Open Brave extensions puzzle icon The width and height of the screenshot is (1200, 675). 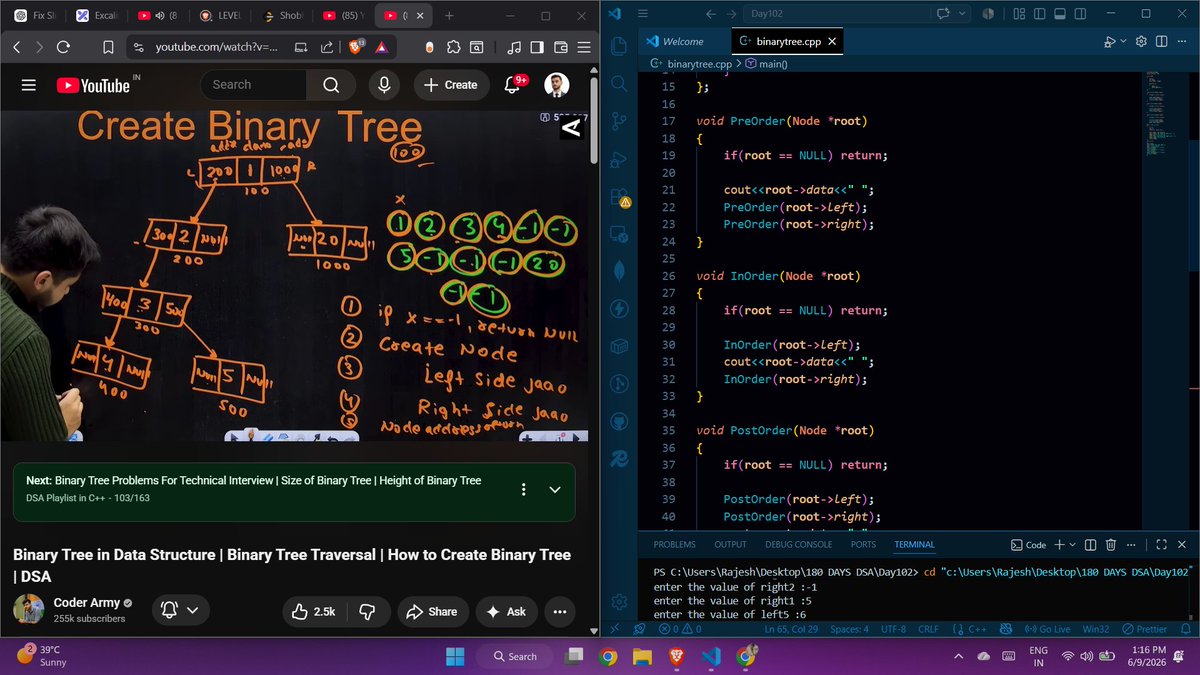(453, 47)
